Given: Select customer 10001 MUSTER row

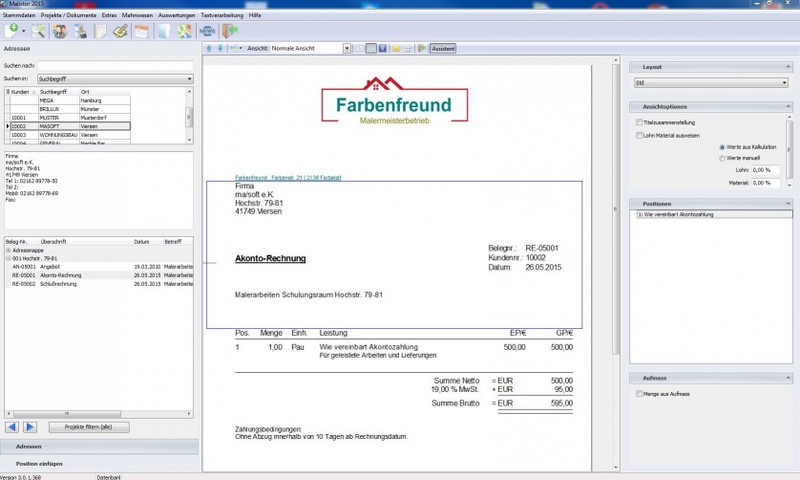Looking at the screenshot, I should (x=70, y=117).
